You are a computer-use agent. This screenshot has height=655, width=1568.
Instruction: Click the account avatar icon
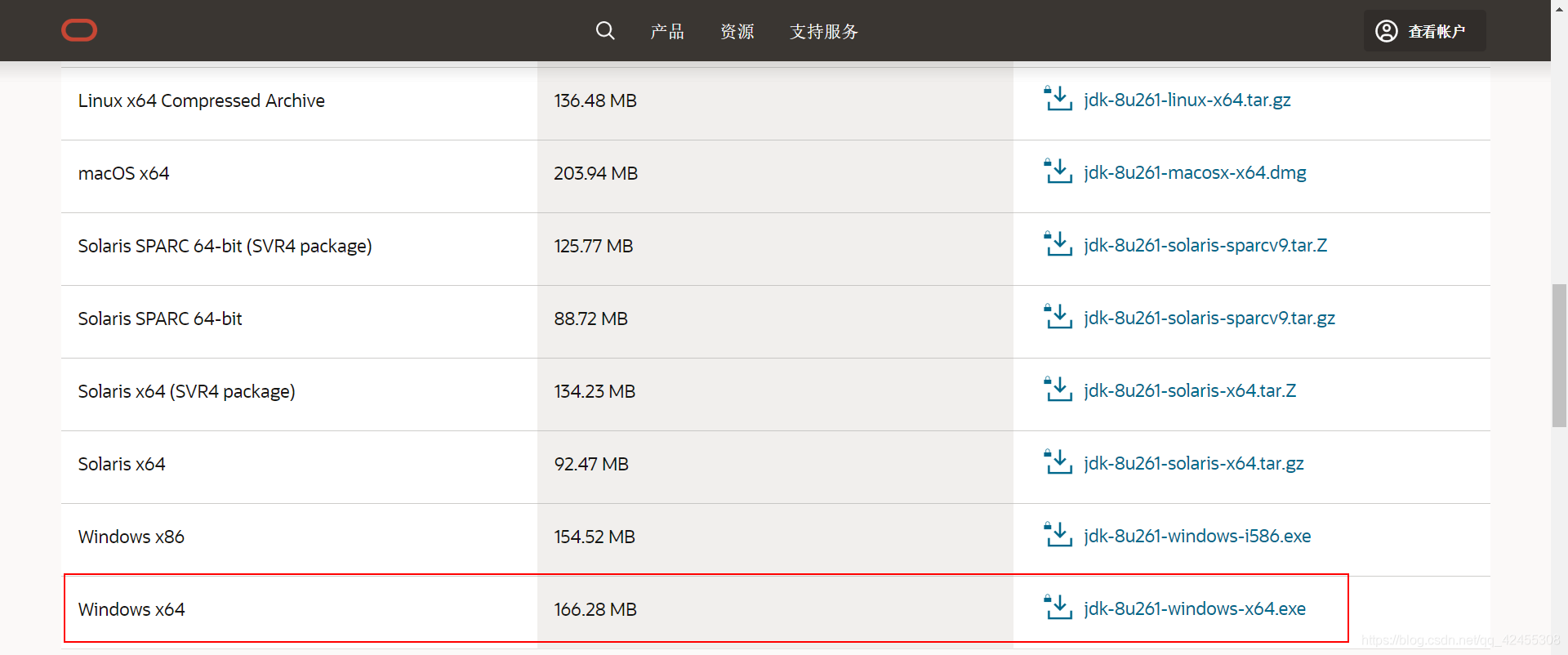click(1387, 31)
